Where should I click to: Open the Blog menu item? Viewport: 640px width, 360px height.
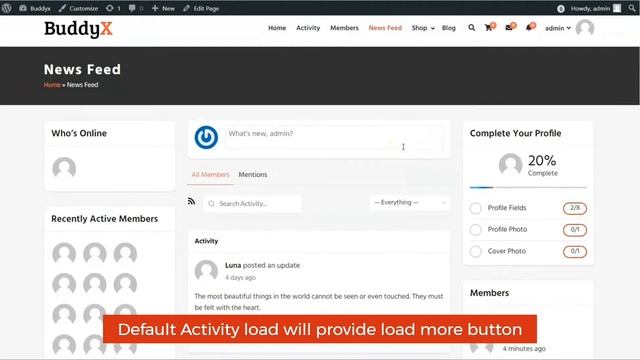448,28
